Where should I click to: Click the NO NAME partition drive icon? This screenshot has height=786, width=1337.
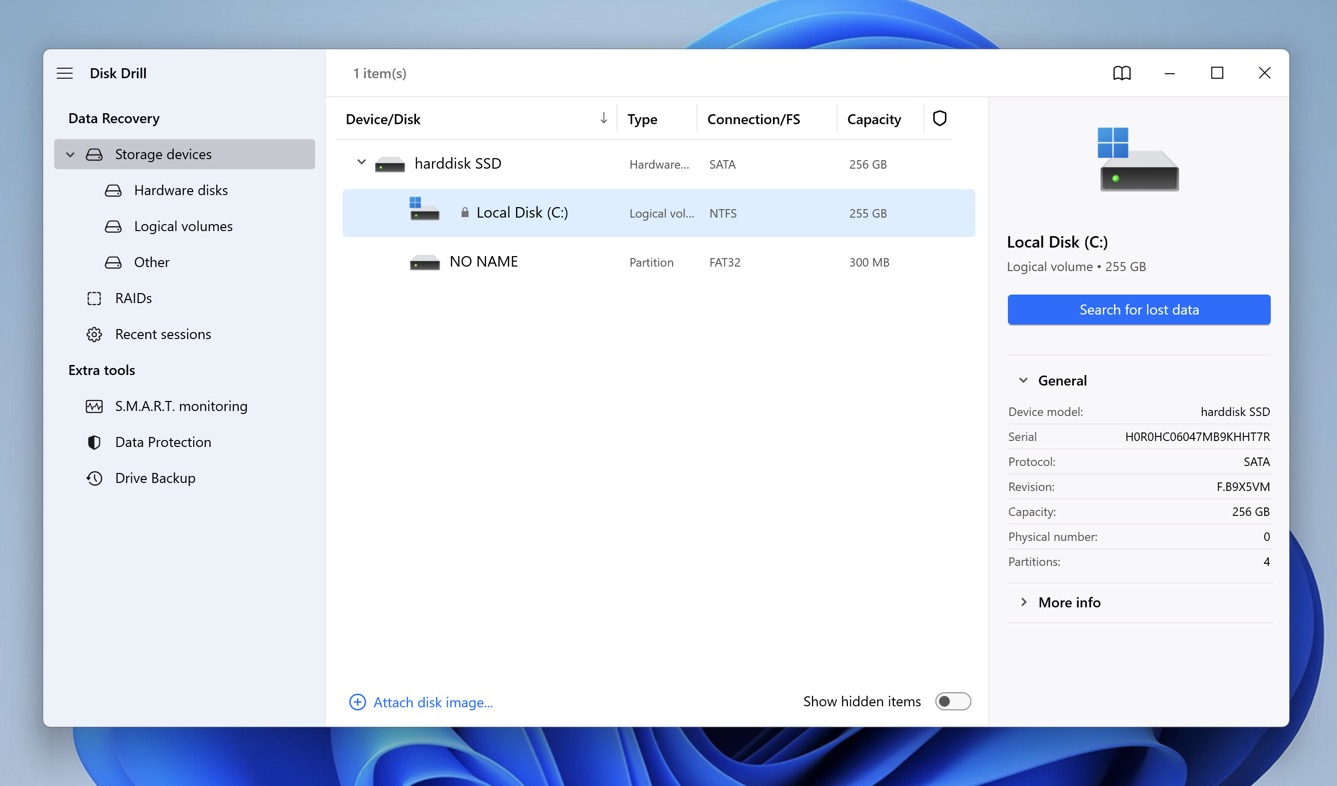pos(425,262)
